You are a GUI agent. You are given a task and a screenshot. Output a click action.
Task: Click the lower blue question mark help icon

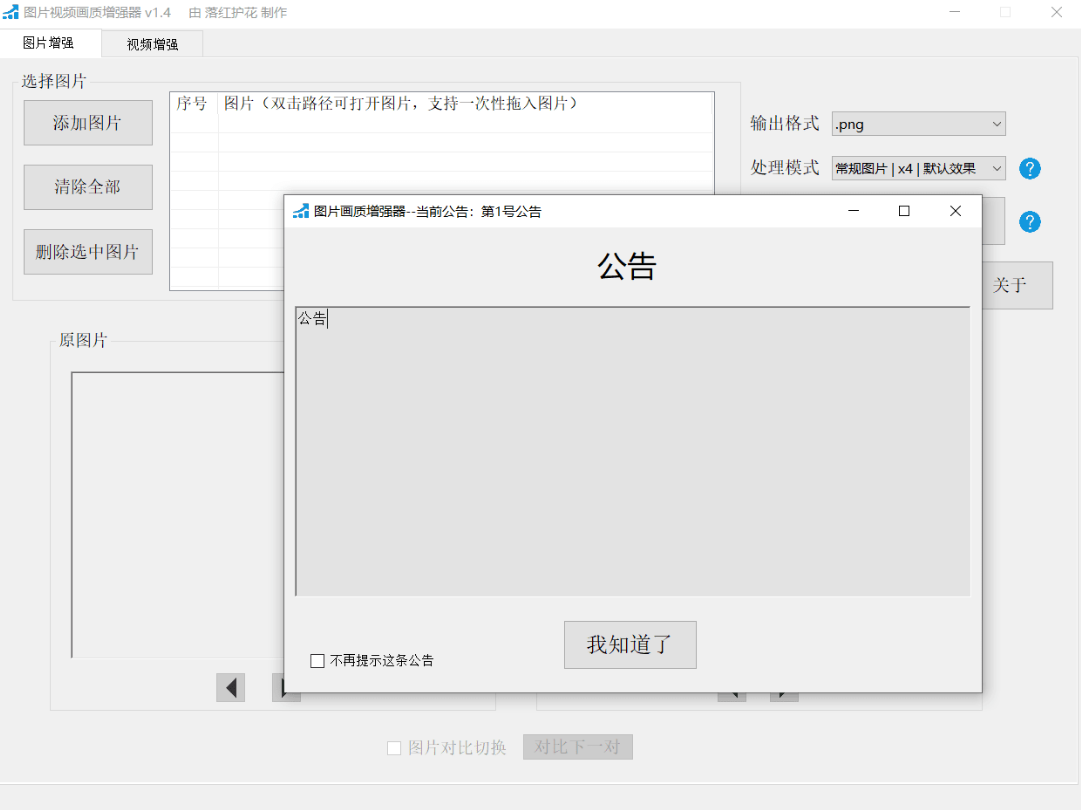point(1030,221)
